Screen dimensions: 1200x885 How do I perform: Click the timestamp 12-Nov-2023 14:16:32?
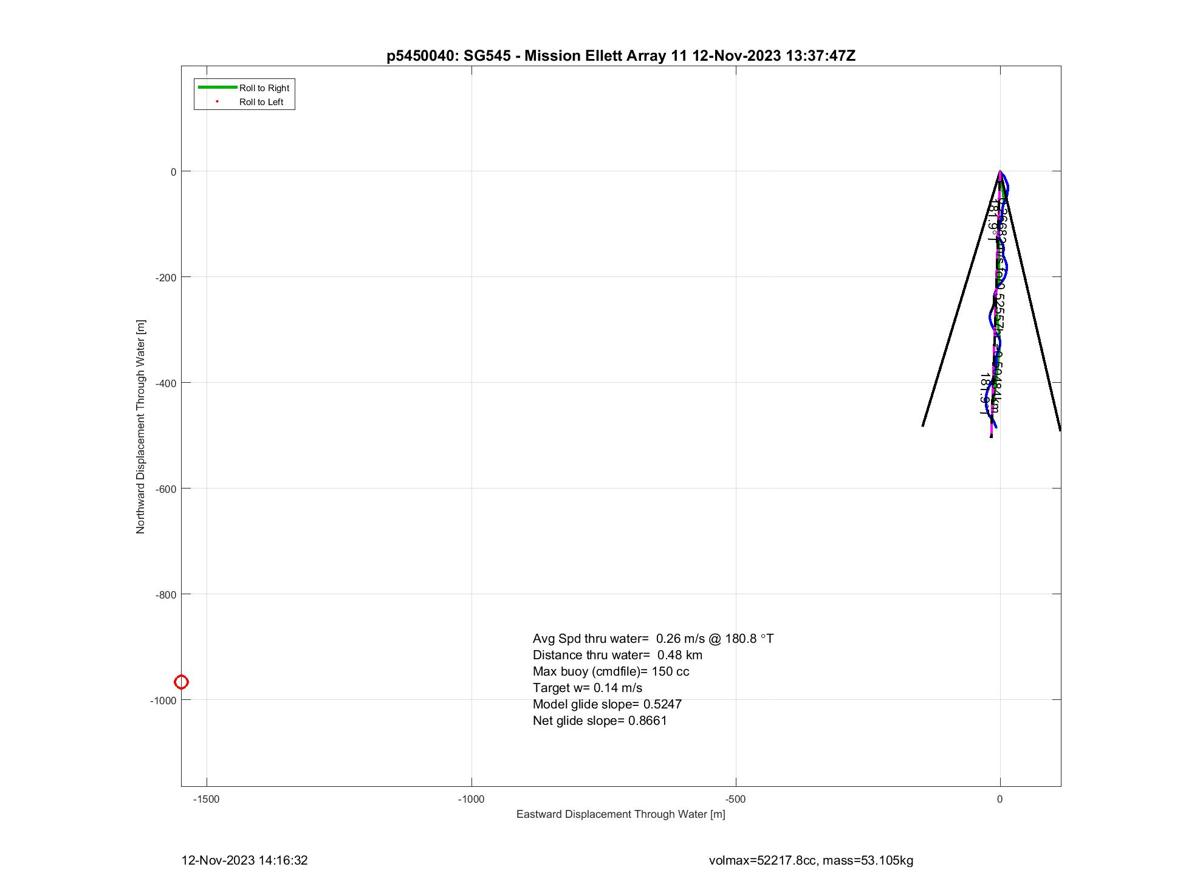coord(244,860)
